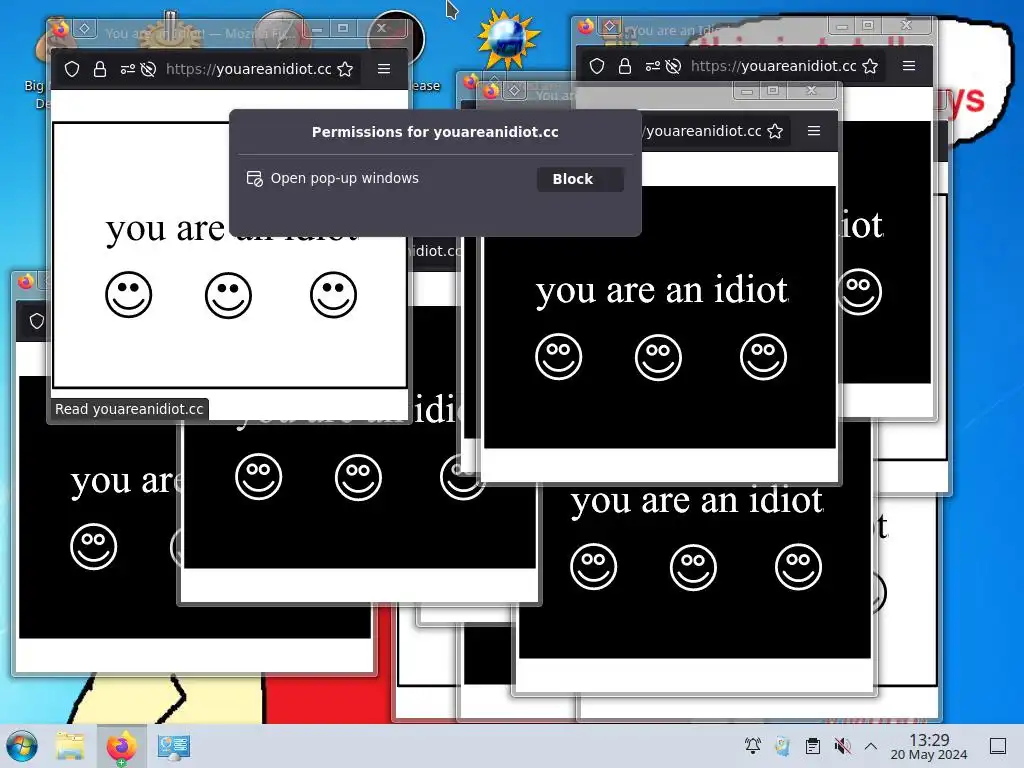The height and width of the screenshot is (768, 1024).
Task: Click the bookmark star in the middle Firefox window
Action: [775, 131]
